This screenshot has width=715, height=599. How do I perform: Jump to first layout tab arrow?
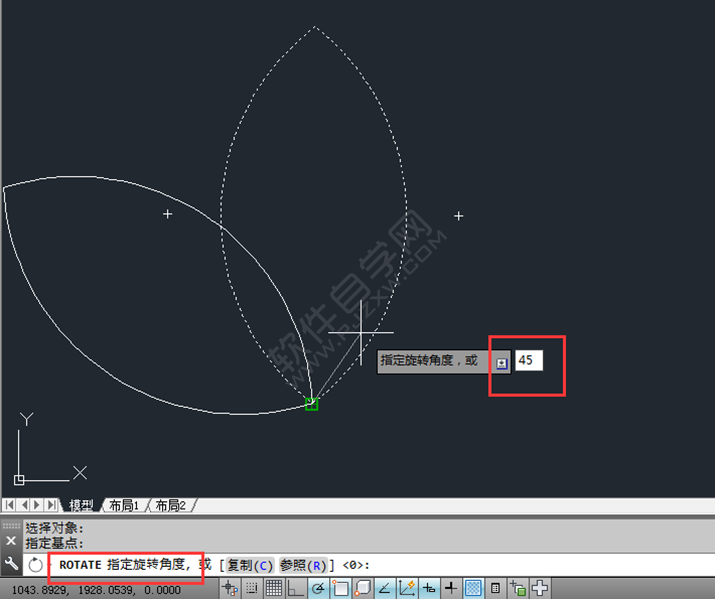(9, 505)
